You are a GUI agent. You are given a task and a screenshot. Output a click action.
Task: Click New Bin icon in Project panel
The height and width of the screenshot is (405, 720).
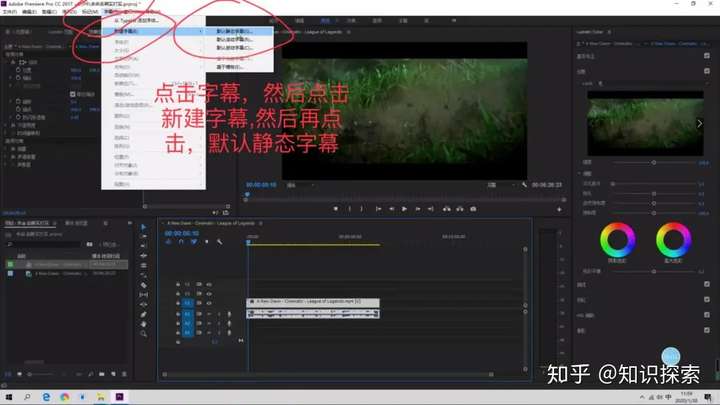pos(101,374)
